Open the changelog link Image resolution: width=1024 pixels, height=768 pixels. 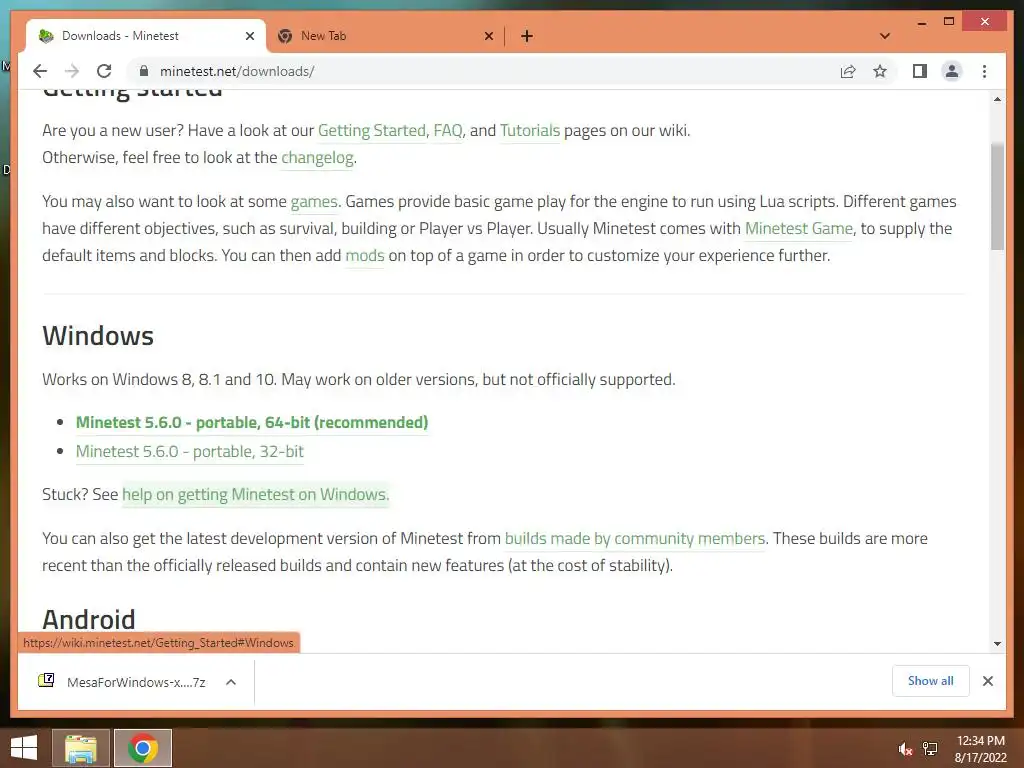[x=317, y=157]
